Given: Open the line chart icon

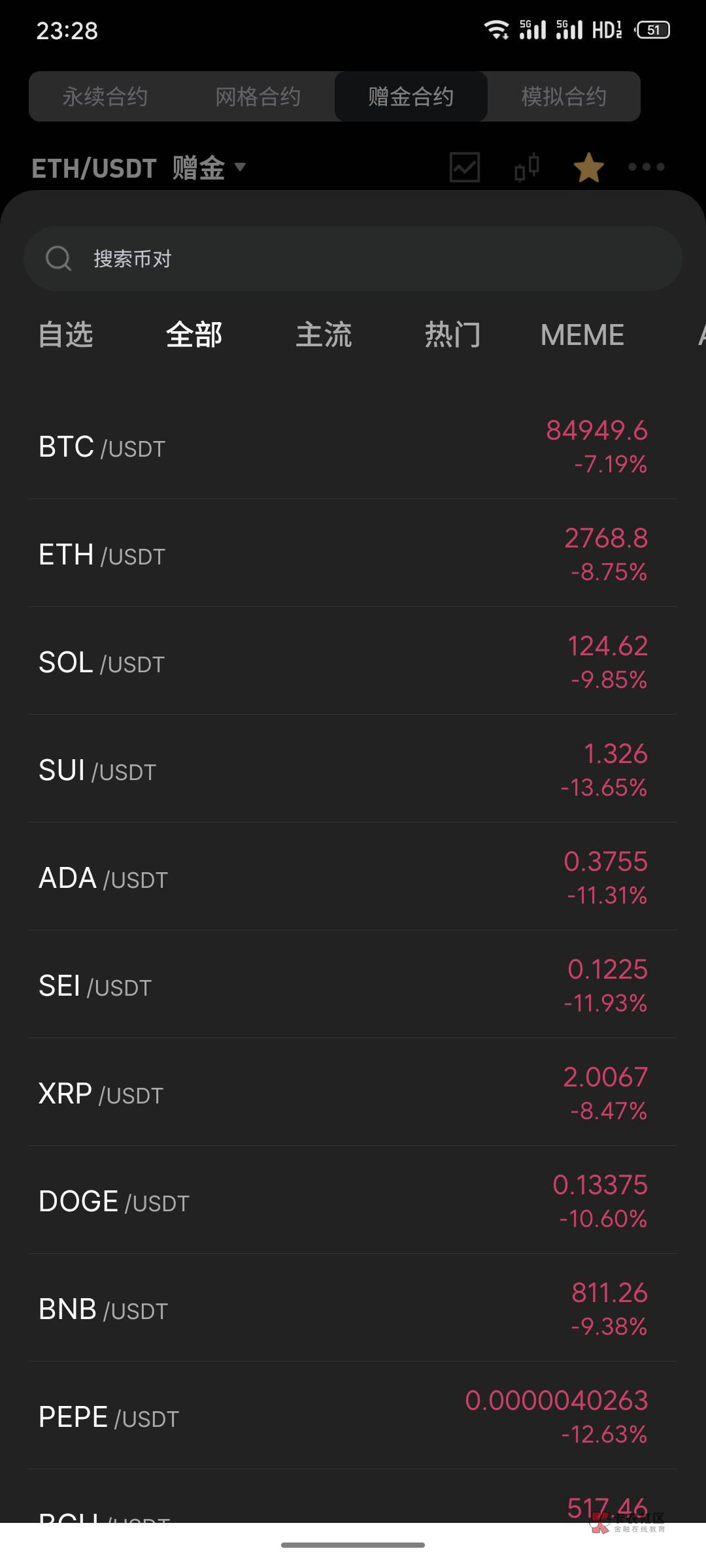Looking at the screenshot, I should click(x=465, y=167).
